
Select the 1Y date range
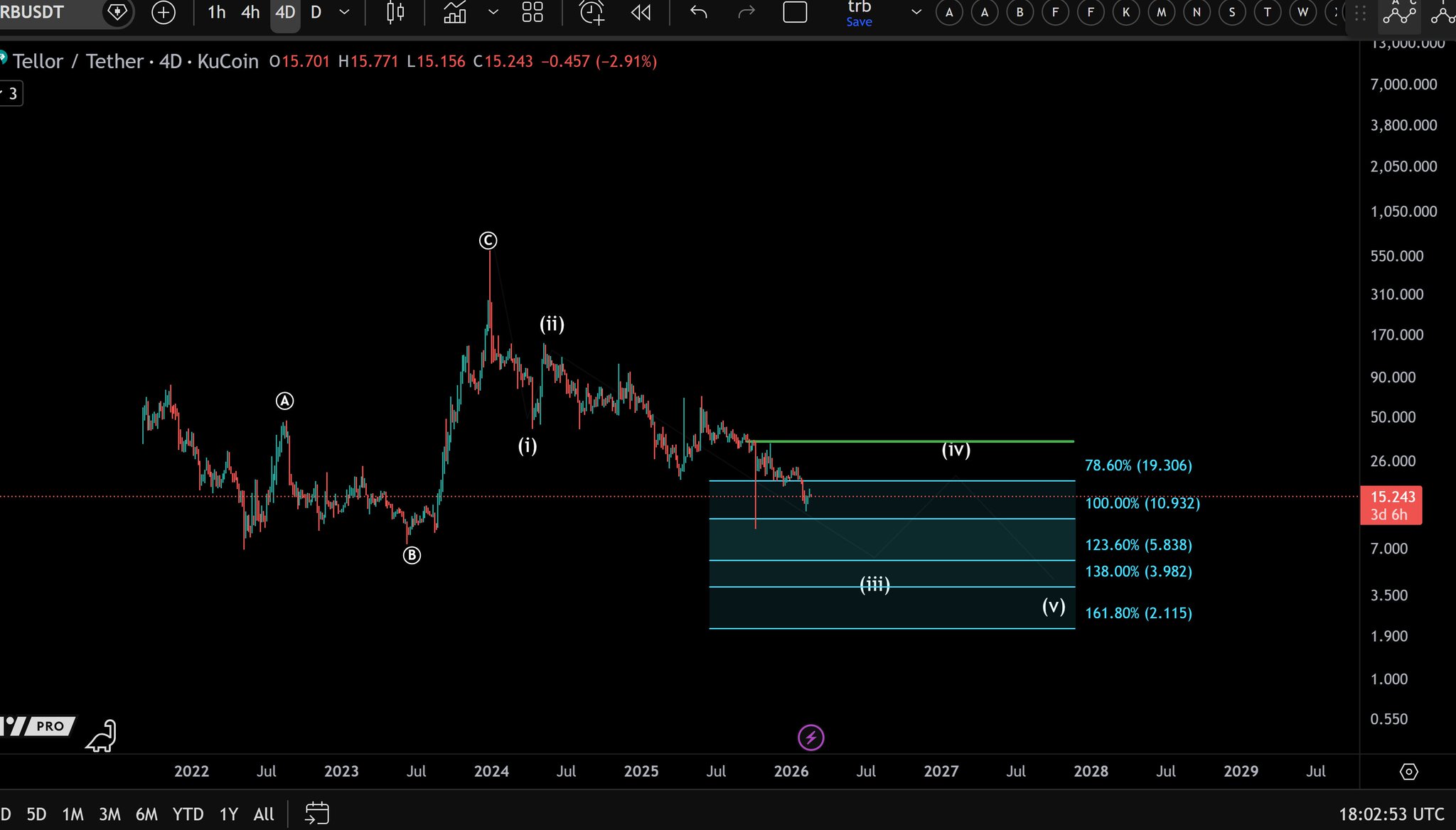[228, 814]
